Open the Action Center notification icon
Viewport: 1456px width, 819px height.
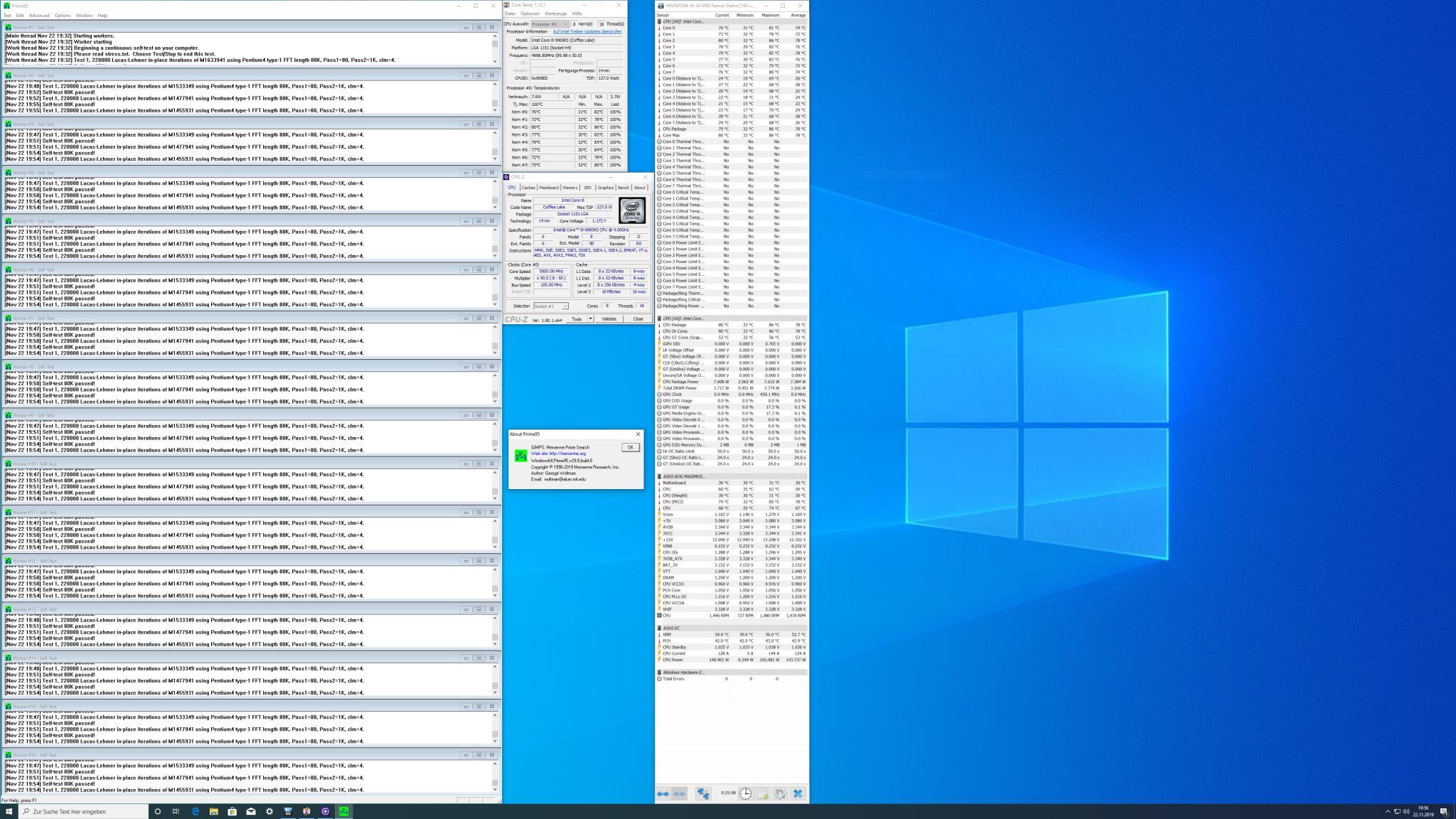pos(1444,811)
